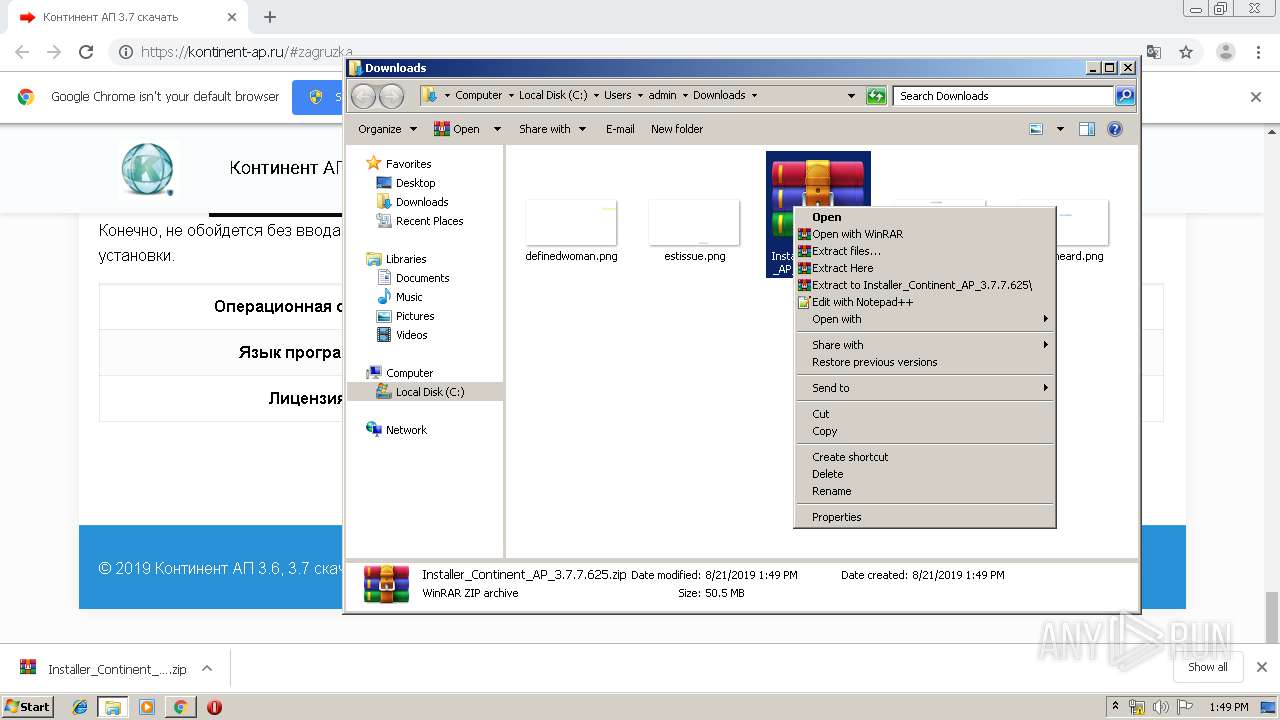The image size is (1280, 720).
Task: Choose Restore previous versions
Action: [924, 362]
